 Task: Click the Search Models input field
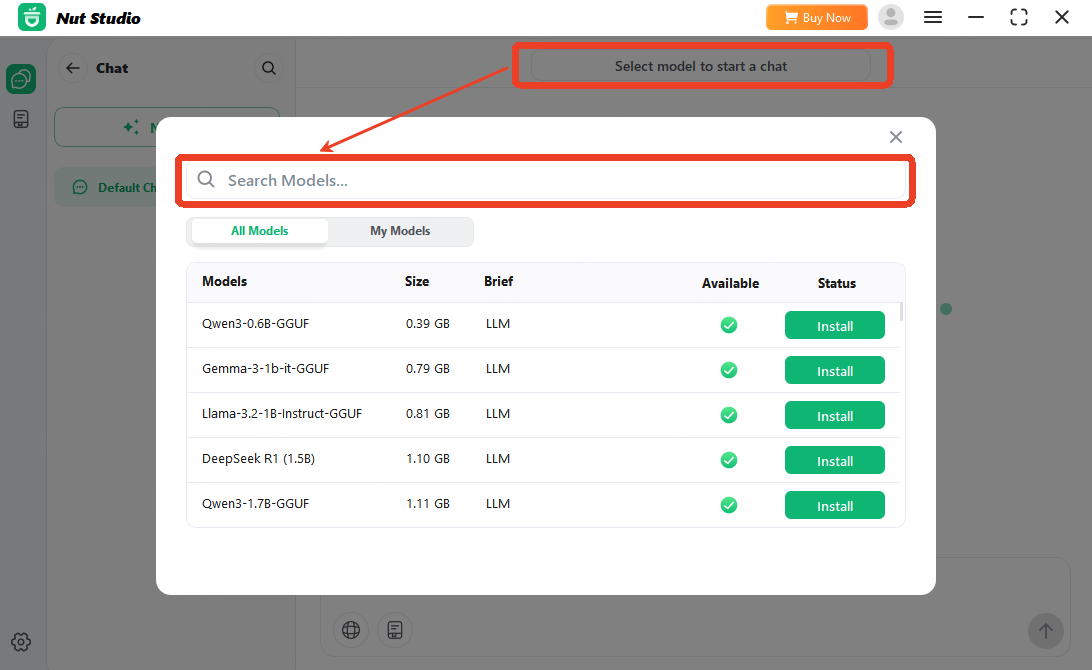546,180
